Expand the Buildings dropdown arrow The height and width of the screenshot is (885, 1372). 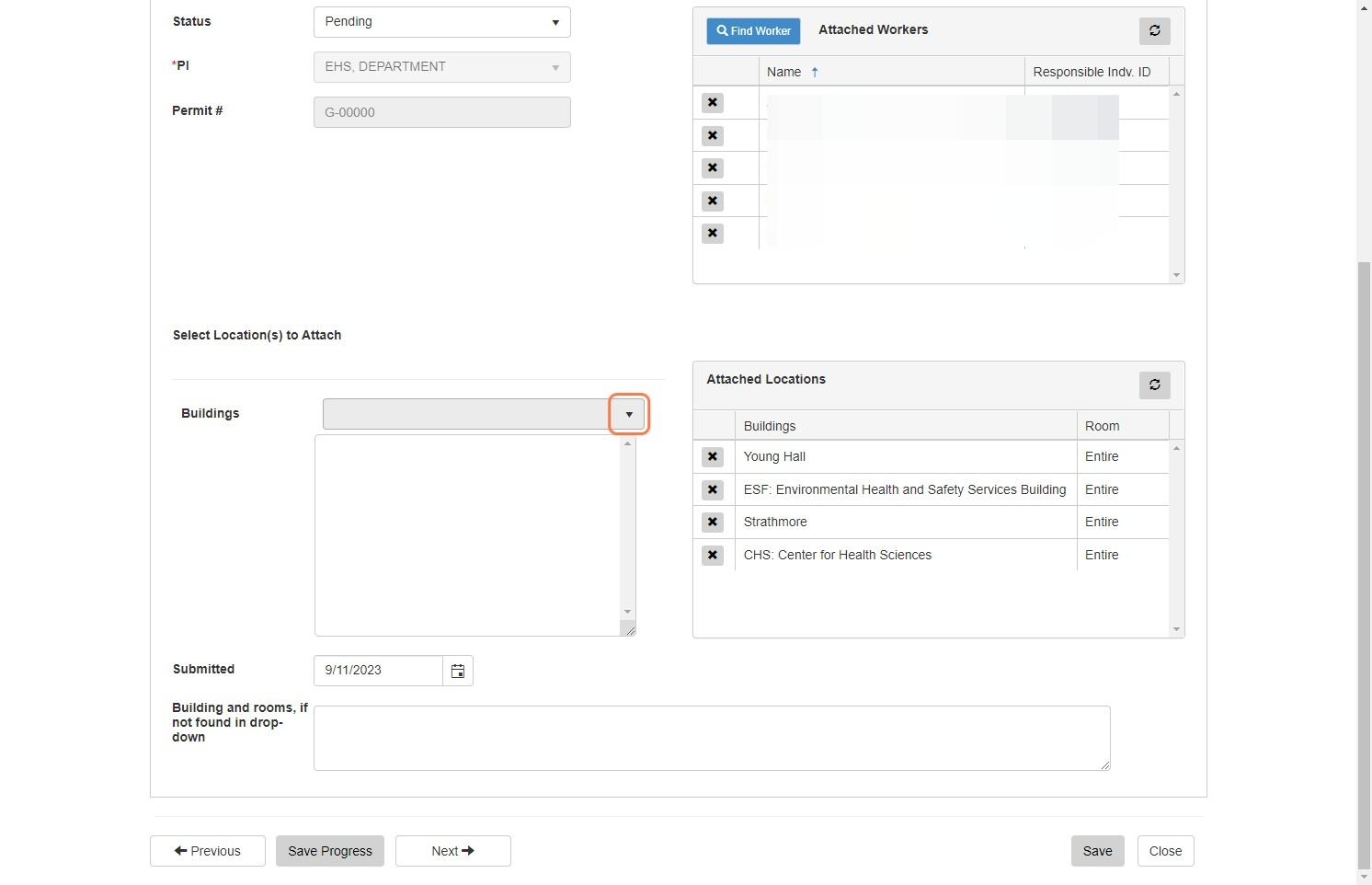[x=629, y=414]
